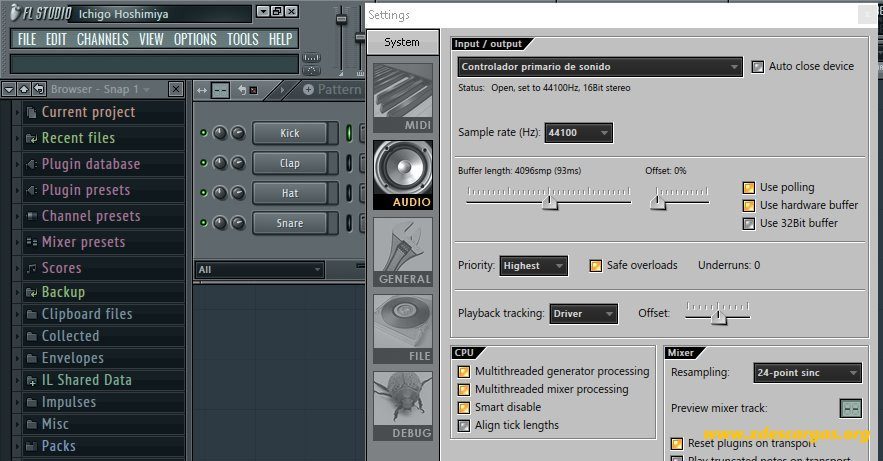Click the step sequencer graph editor icon

pos(220,90)
